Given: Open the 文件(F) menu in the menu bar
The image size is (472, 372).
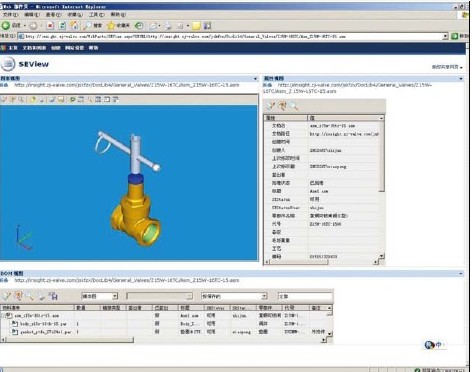Looking at the screenshot, I should [10, 15].
